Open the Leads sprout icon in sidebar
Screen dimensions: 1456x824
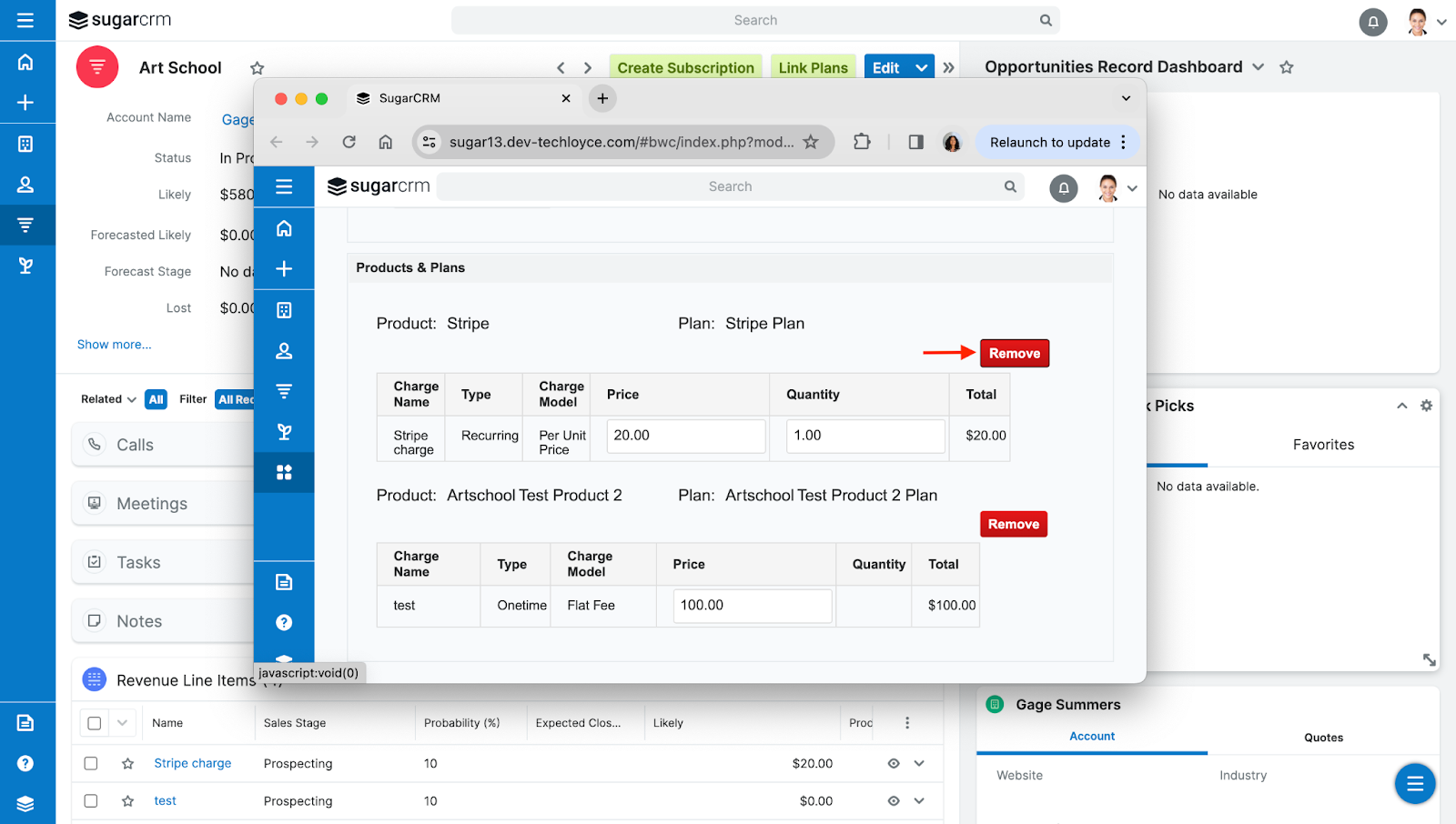pos(25,266)
